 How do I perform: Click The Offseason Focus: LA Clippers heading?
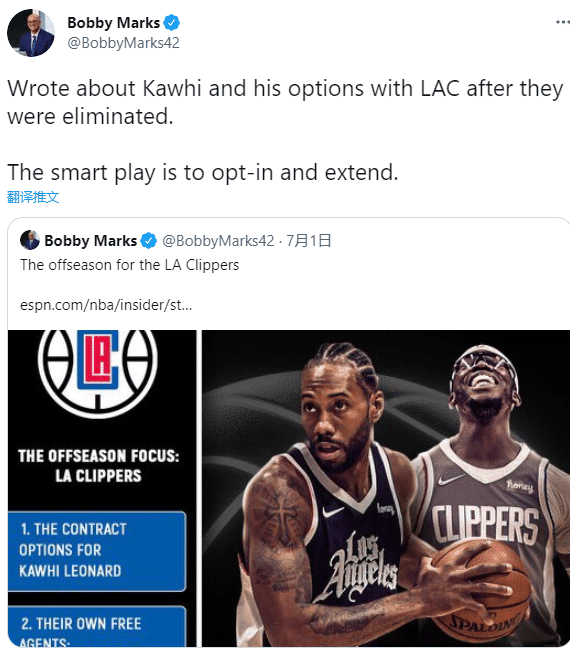pos(98,466)
